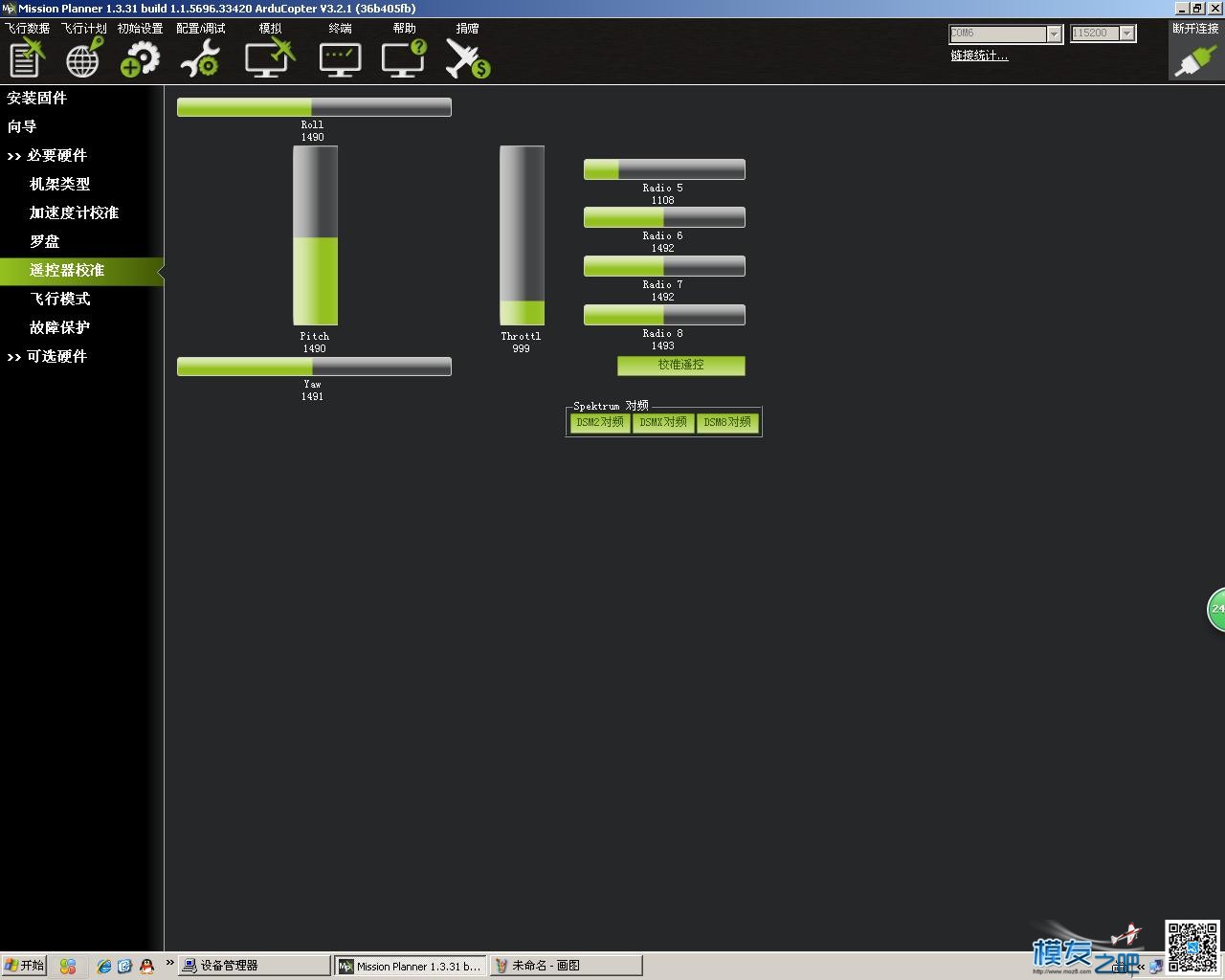1225x980 pixels.
Task: Click the Yaw value 1491
Action: 312,396
